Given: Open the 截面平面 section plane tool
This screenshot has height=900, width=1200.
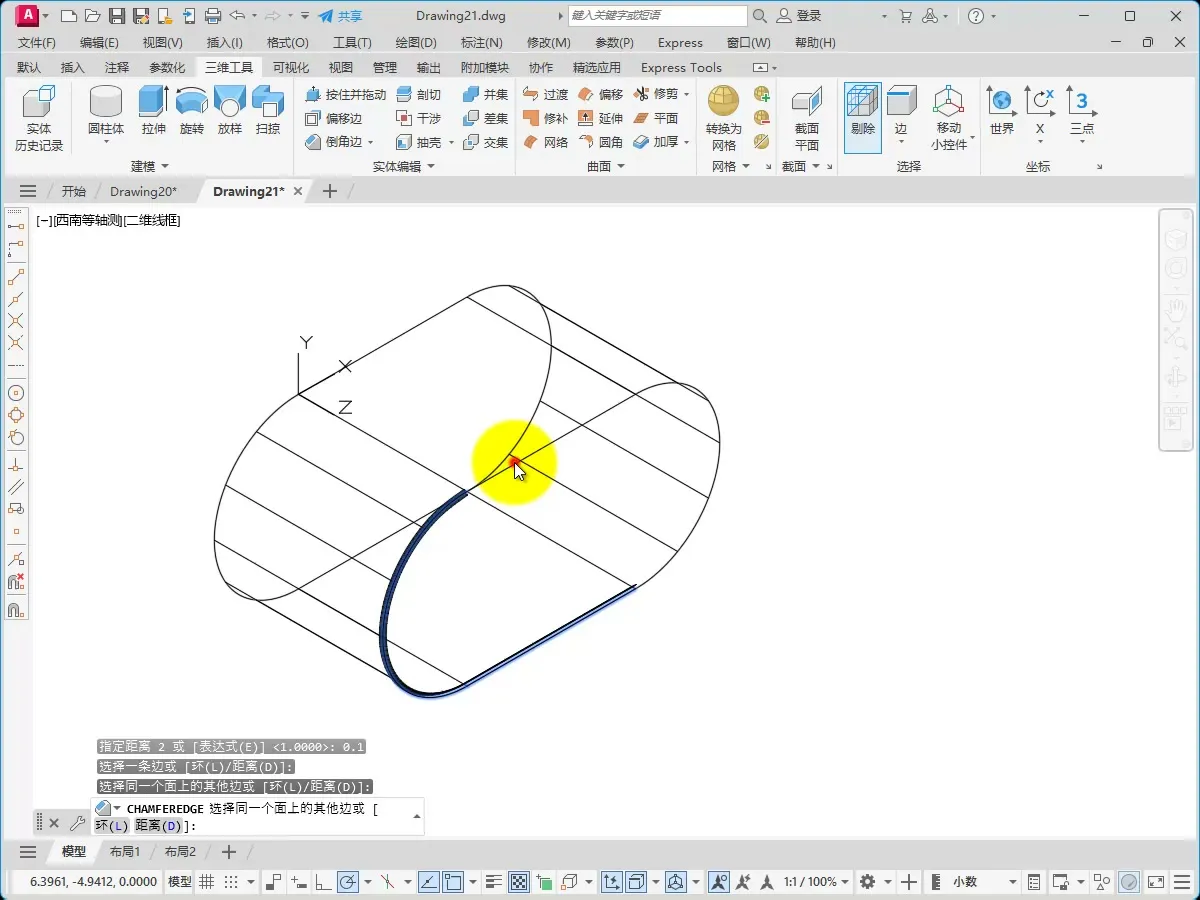Looking at the screenshot, I should click(806, 116).
